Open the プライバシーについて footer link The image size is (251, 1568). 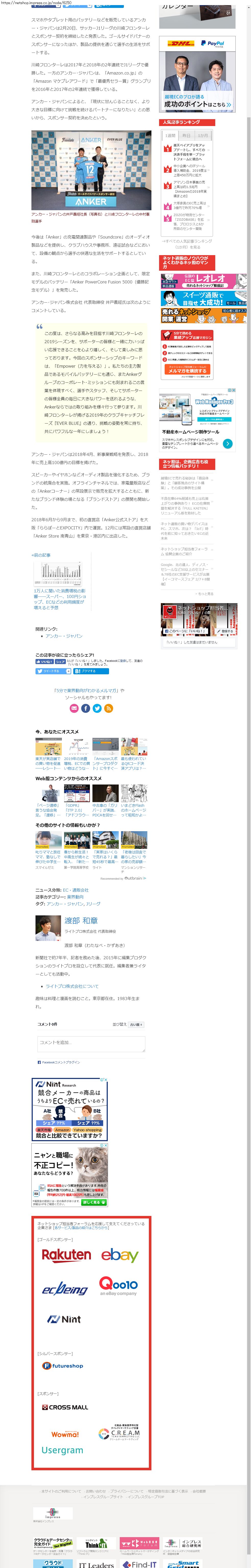[127, 1491]
